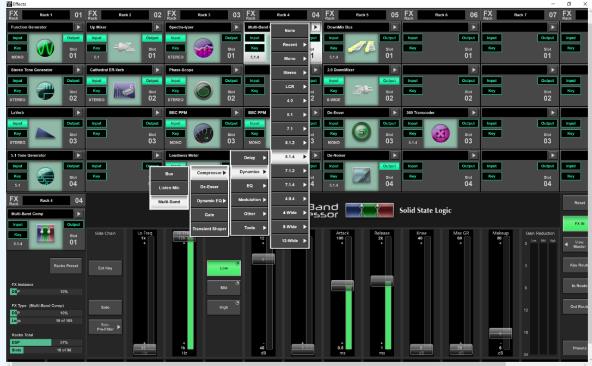
Task: Click the Ext Key side chain button
Action: pos(105,268)
